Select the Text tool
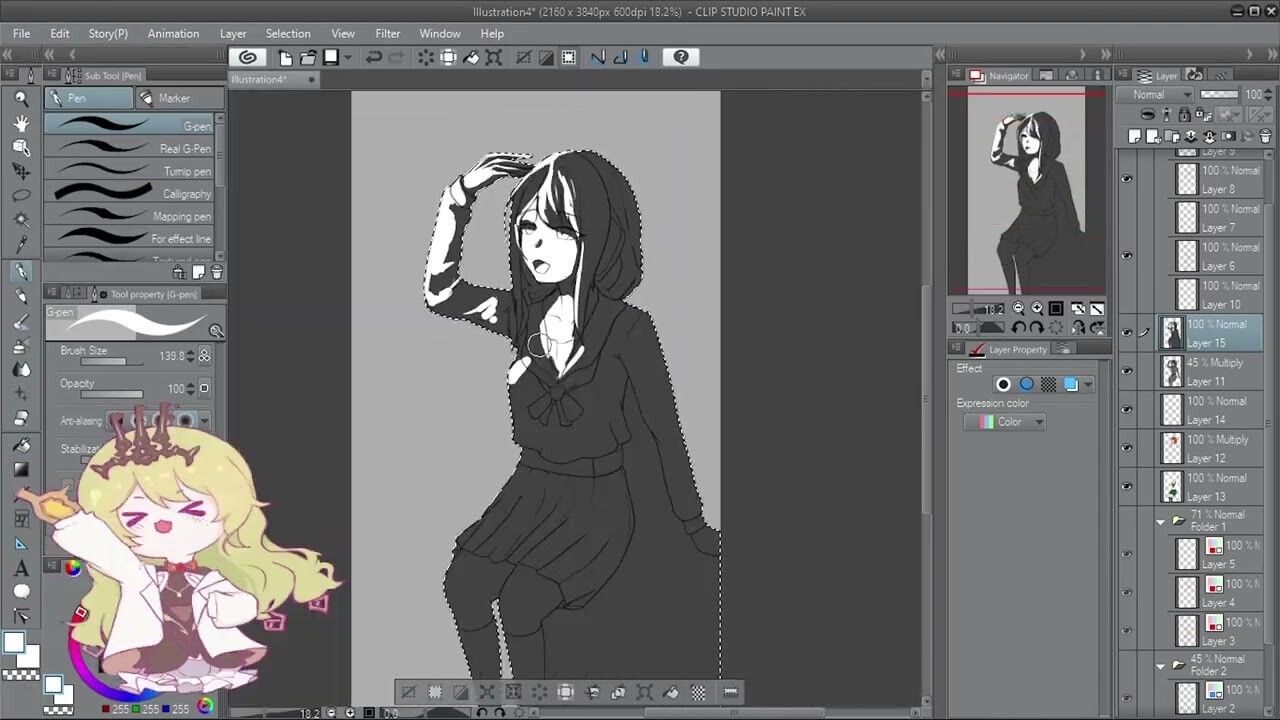 (21, 568)
